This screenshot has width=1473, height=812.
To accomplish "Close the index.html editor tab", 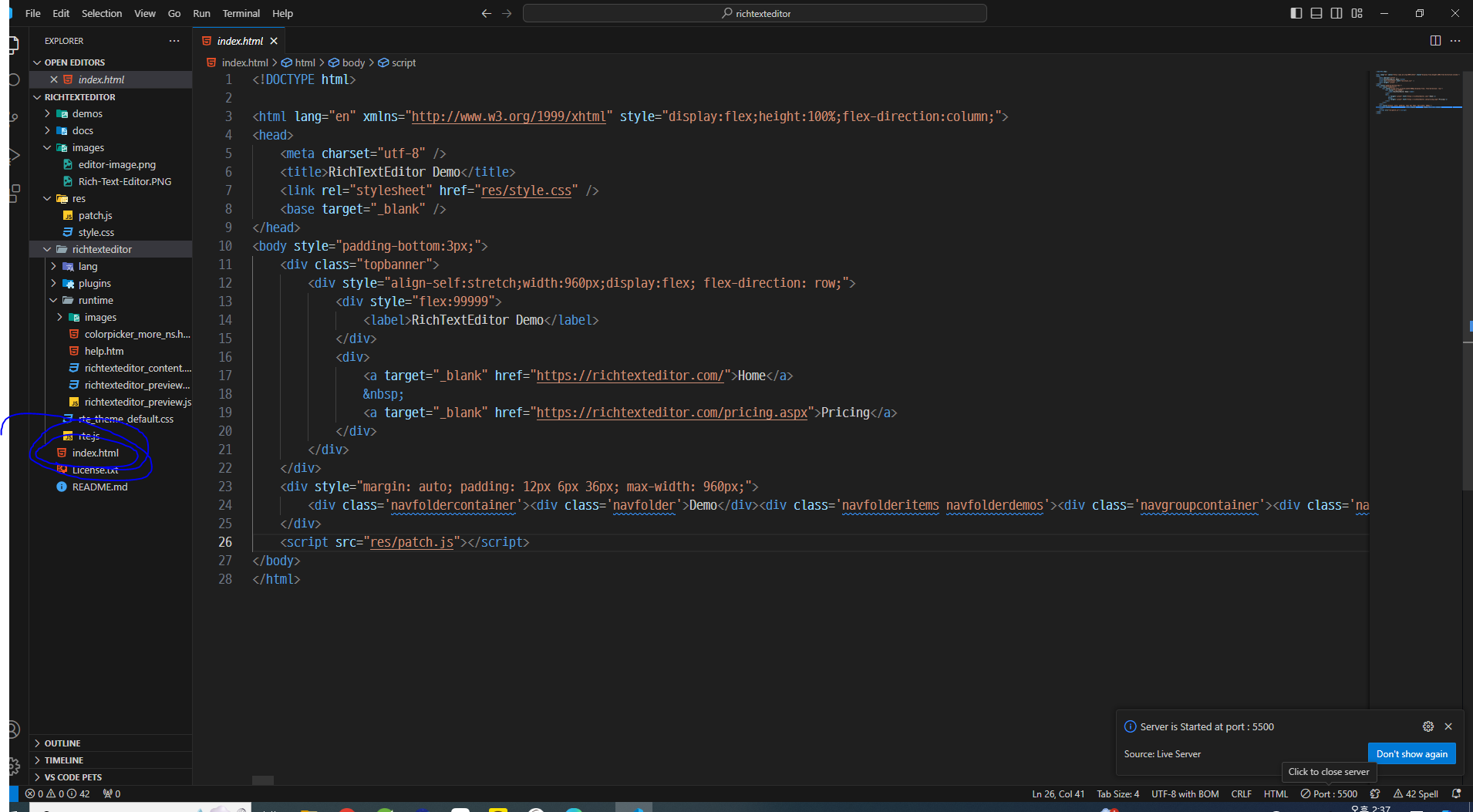I will 274,41.
